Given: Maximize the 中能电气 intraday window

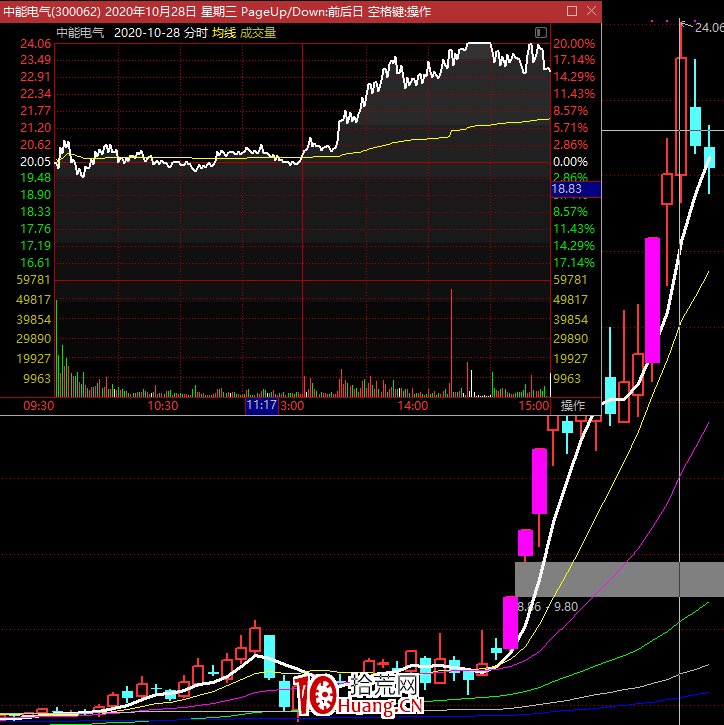Looking at the screenshot, I should [572, 11].
